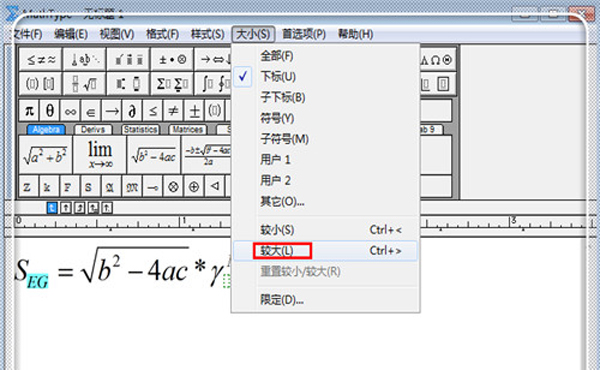This screenshot has height=370, width=600.
Task: Open the 格式(F) menu
Action: 163,34
